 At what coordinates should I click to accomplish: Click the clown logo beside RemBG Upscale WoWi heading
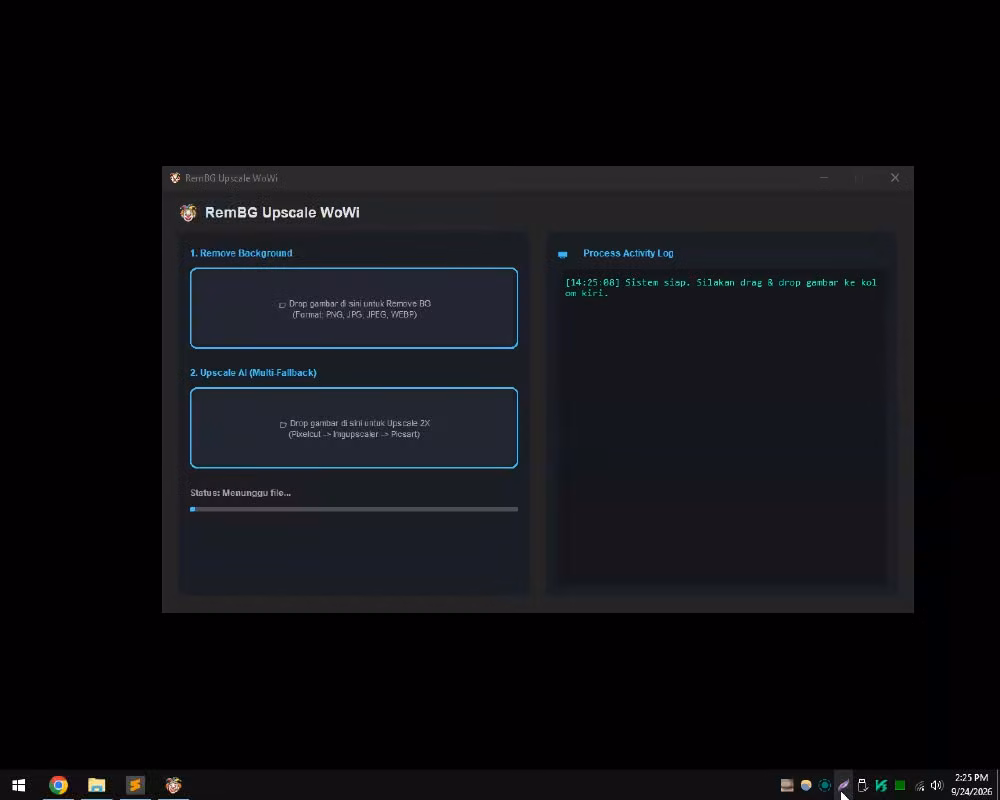(188, 212)
